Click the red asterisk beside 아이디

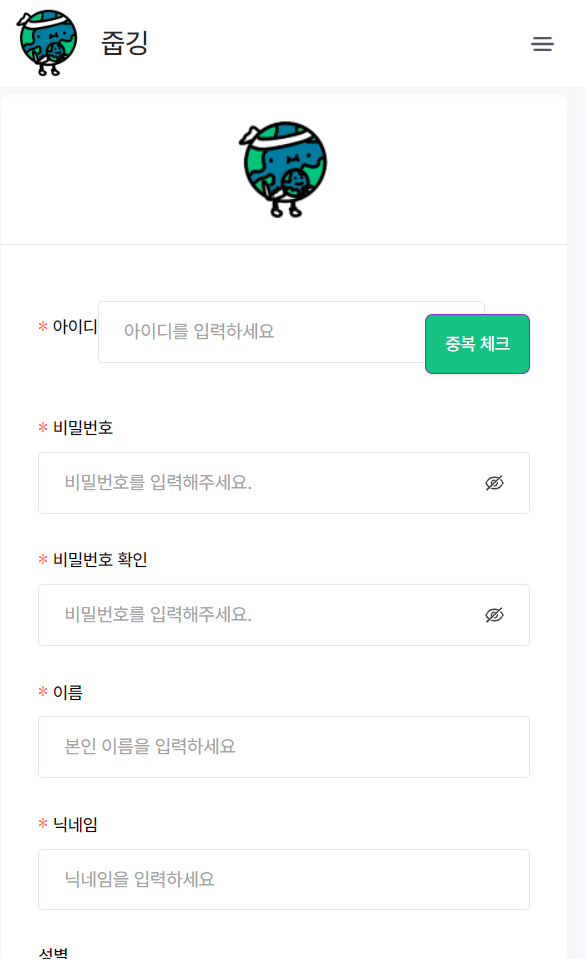pos(41,325)
